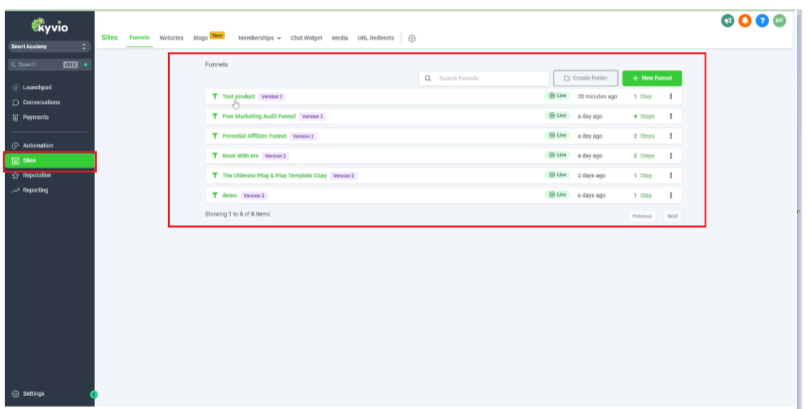Click the blue help question mark icon
Screen dimensions: 811x409
click(x=762, y=22)
